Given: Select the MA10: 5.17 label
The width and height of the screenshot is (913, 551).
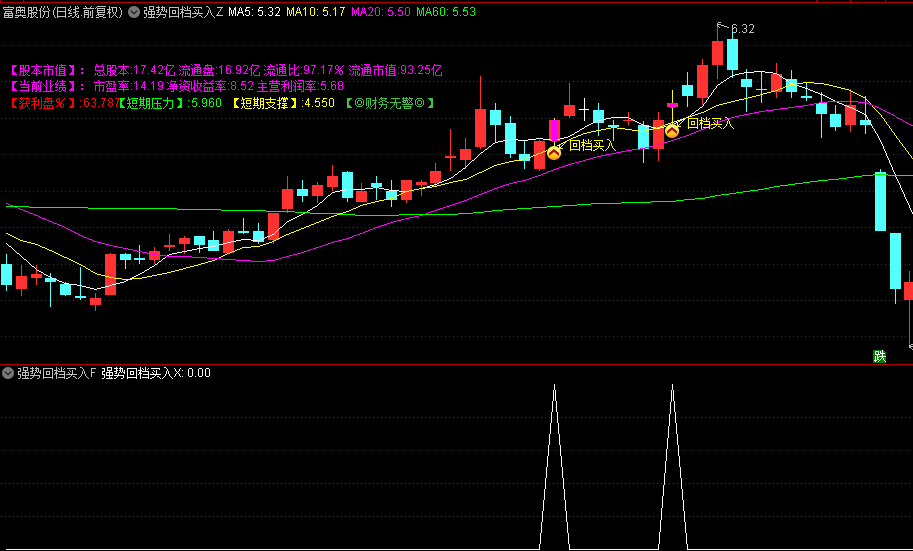Looking at the screenshot, I should coord(316,12).
